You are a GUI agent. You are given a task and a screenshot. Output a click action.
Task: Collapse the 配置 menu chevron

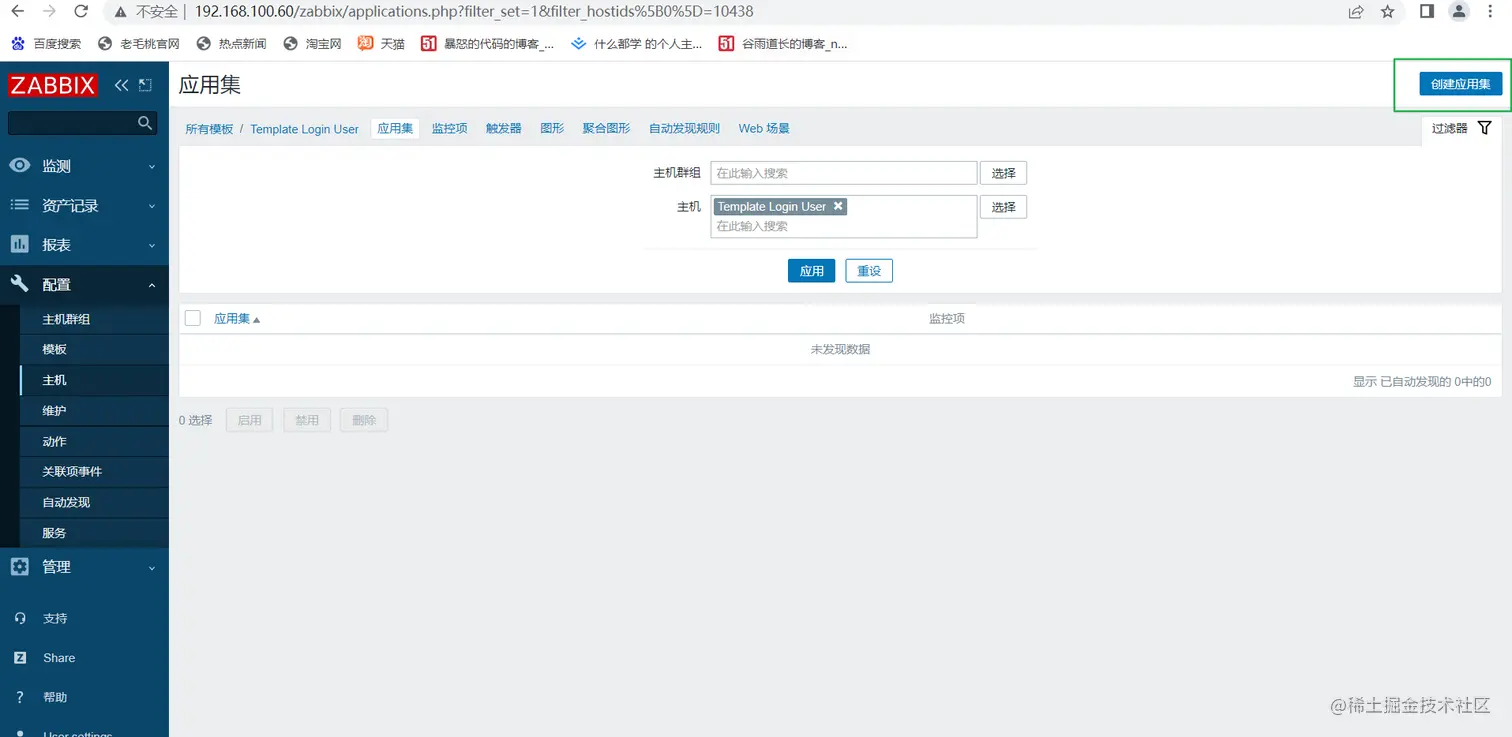(x=152, y=285)
